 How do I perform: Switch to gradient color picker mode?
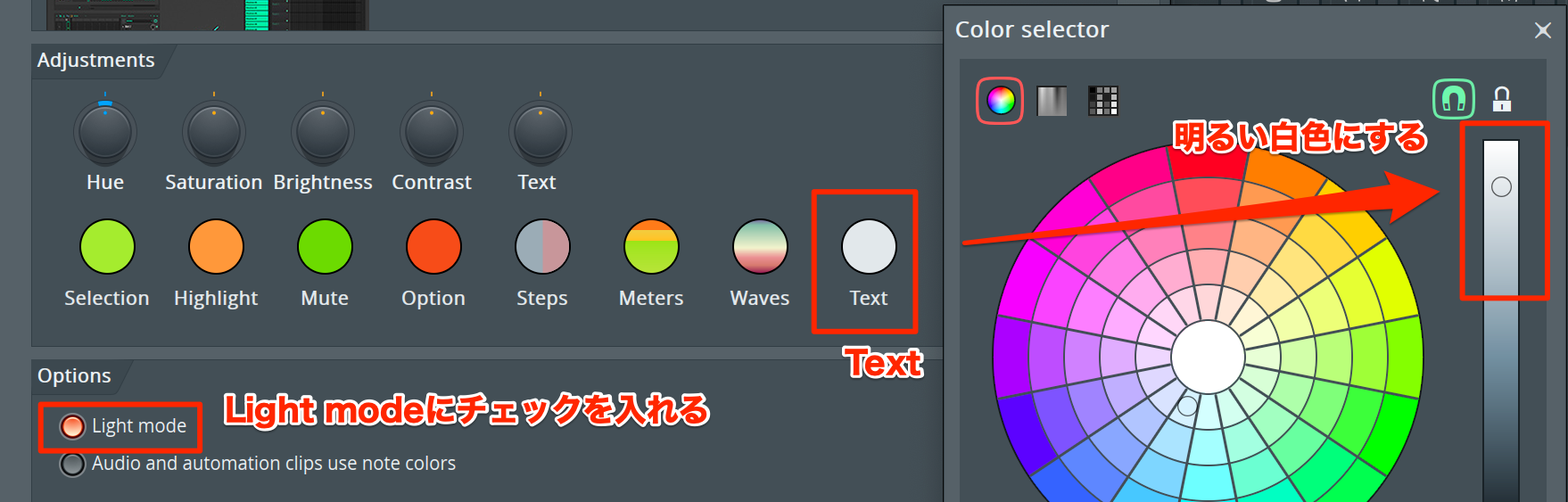(x=1052, y=101)
